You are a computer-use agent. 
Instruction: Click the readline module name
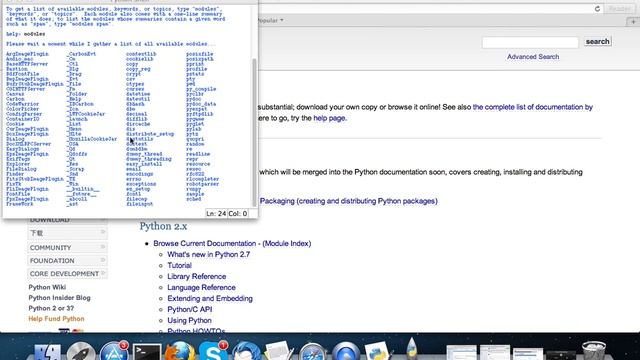(x=198, y=154)
